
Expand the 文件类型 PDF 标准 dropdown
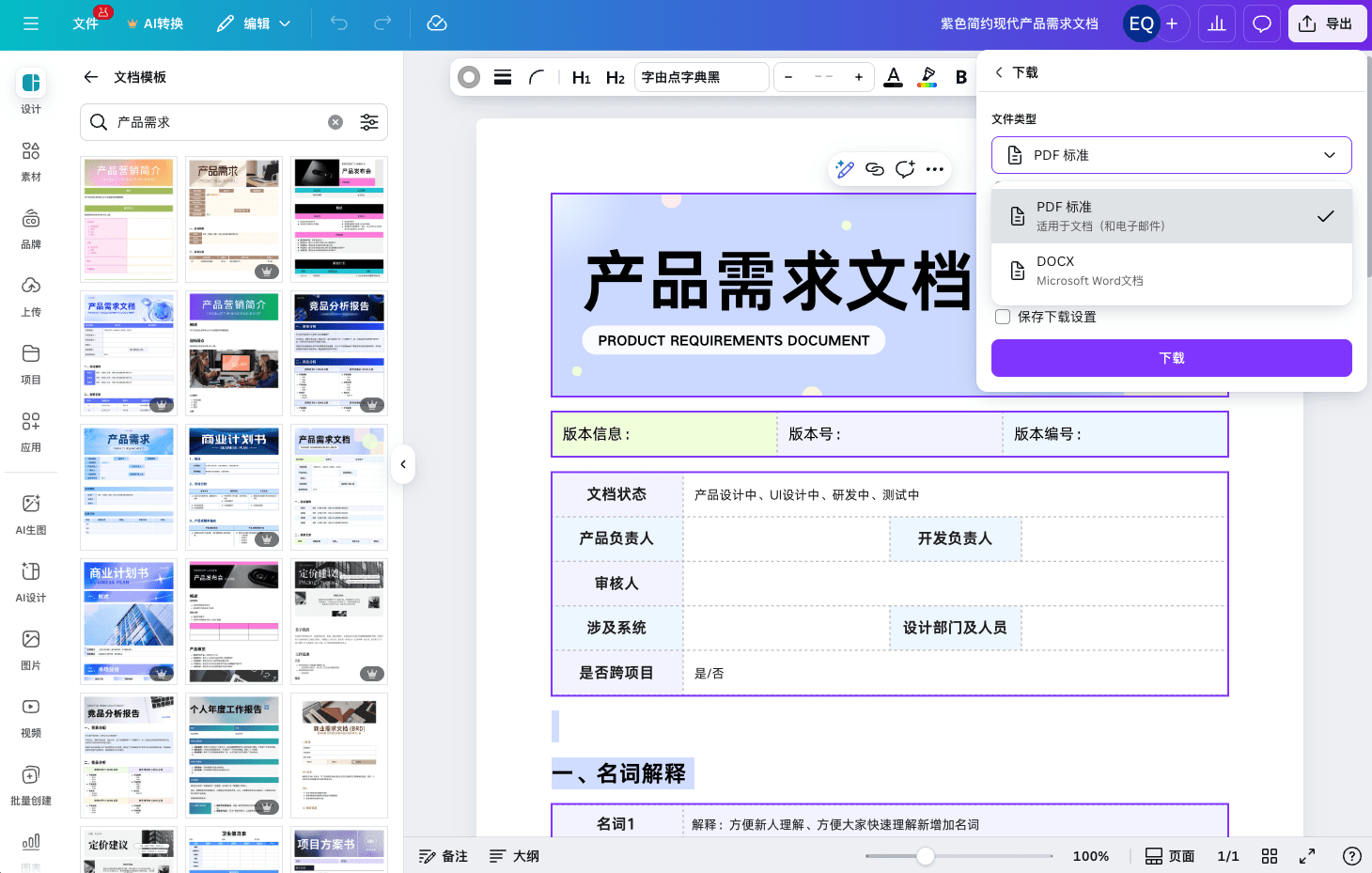pyautogui.click(x=1172, y=155)
